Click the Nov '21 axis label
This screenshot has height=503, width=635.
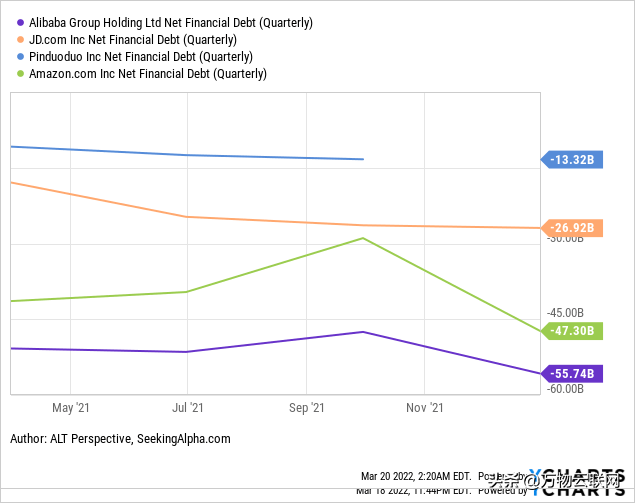click(425, 407)
